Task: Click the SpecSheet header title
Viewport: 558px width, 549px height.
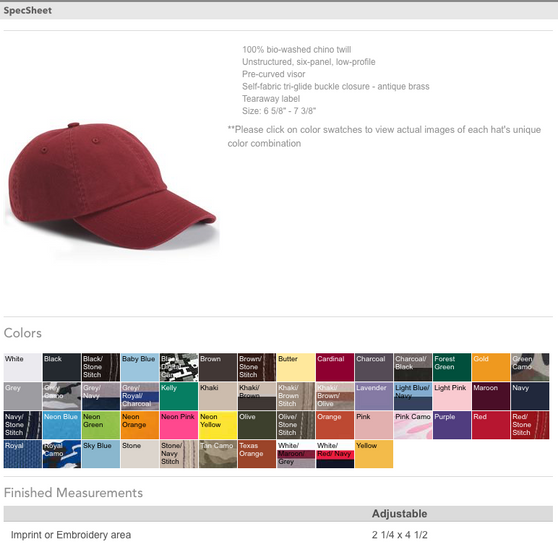Action: (28, 11)
